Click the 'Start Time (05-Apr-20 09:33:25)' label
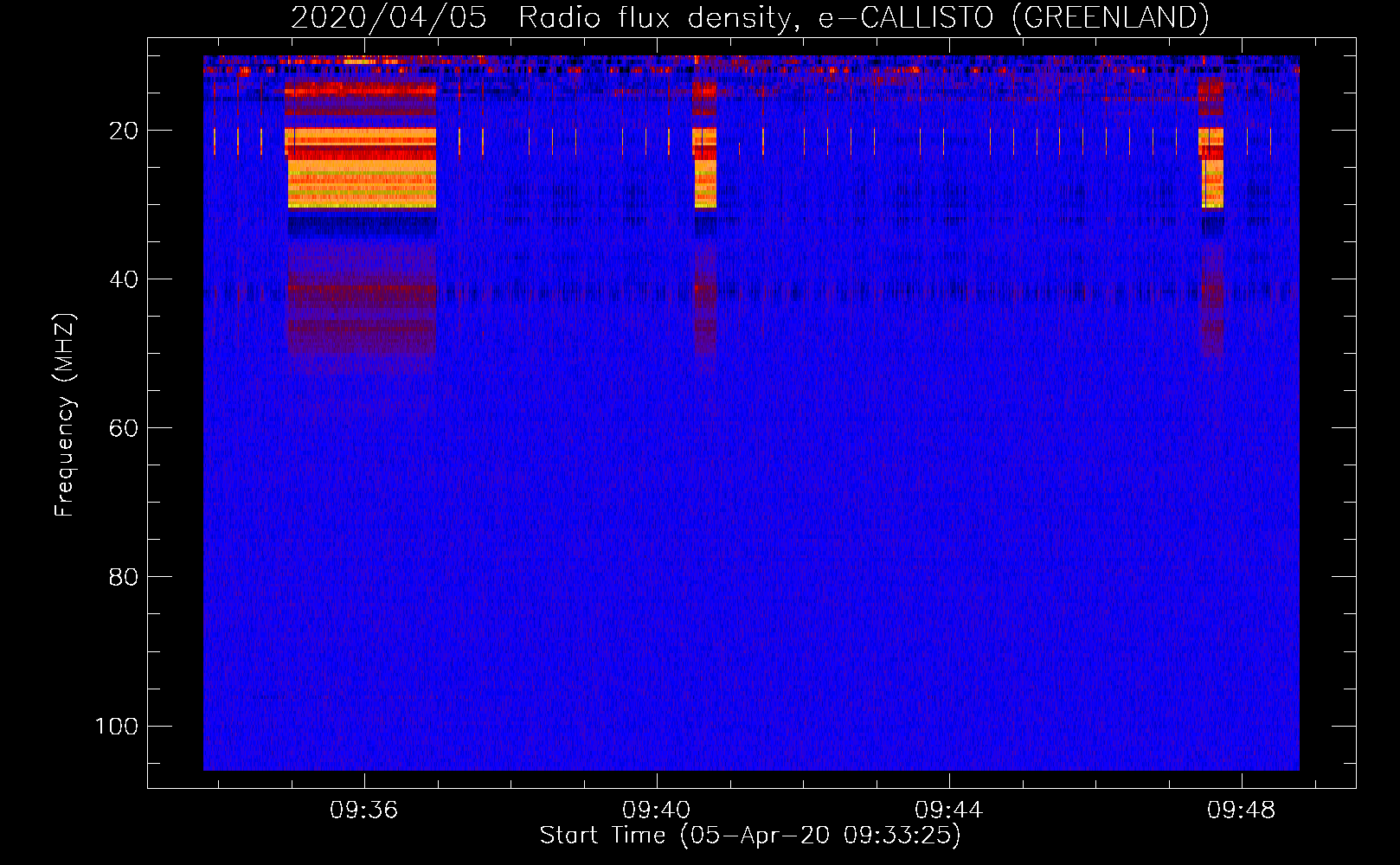Image resolution: width=1400 pixels, height=865 pixels. coord(750,836)
